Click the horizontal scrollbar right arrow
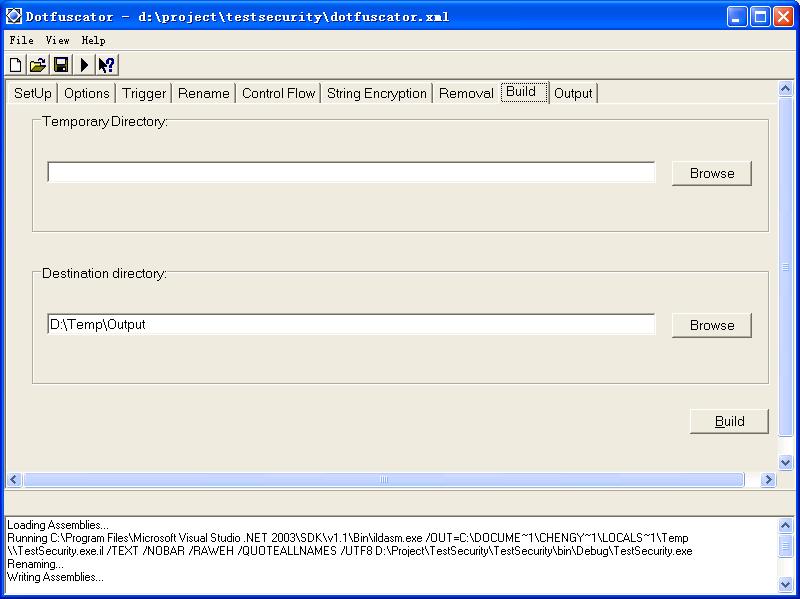 tap(768, 480)
